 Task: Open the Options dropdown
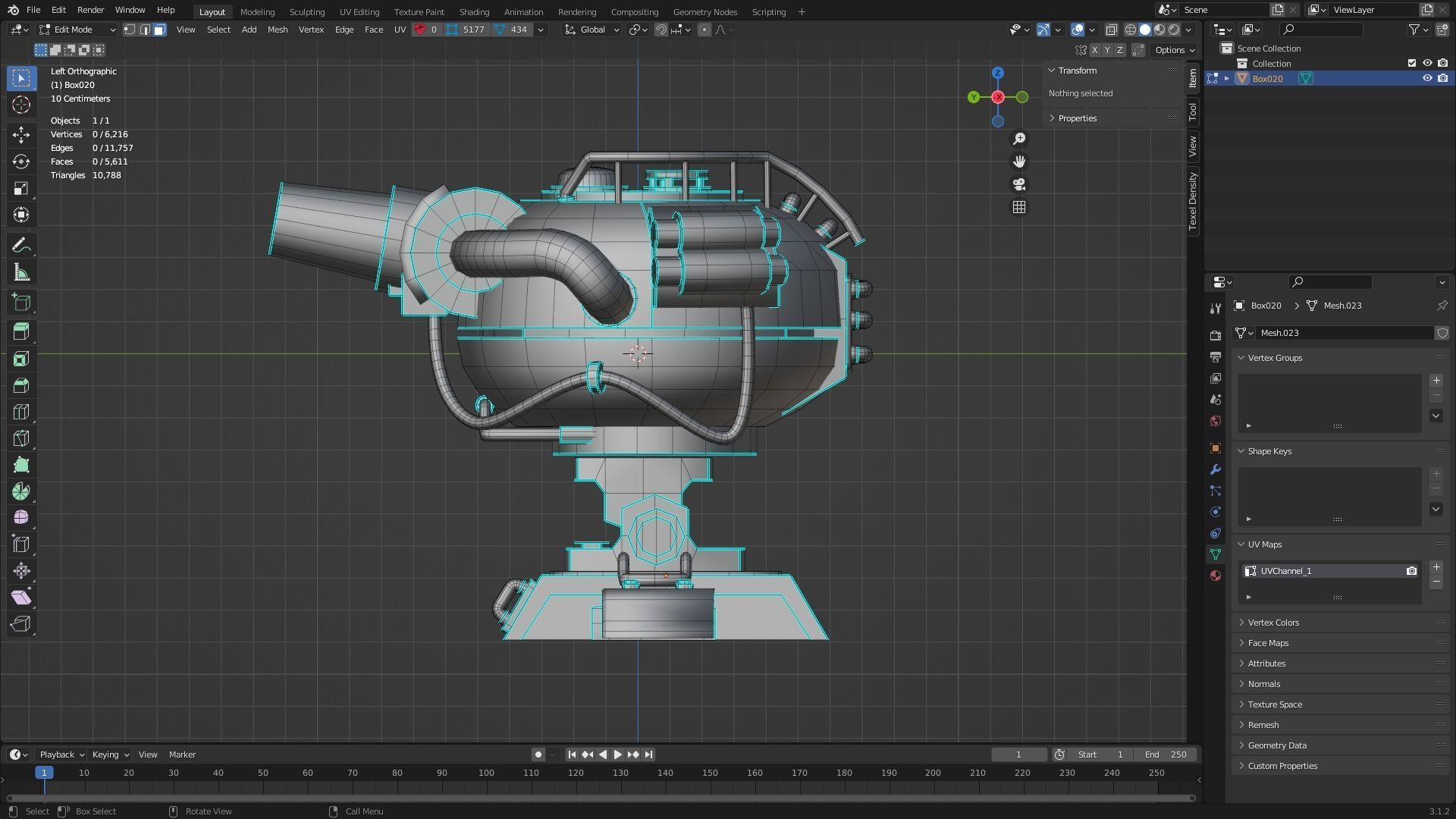(1175, 50)
